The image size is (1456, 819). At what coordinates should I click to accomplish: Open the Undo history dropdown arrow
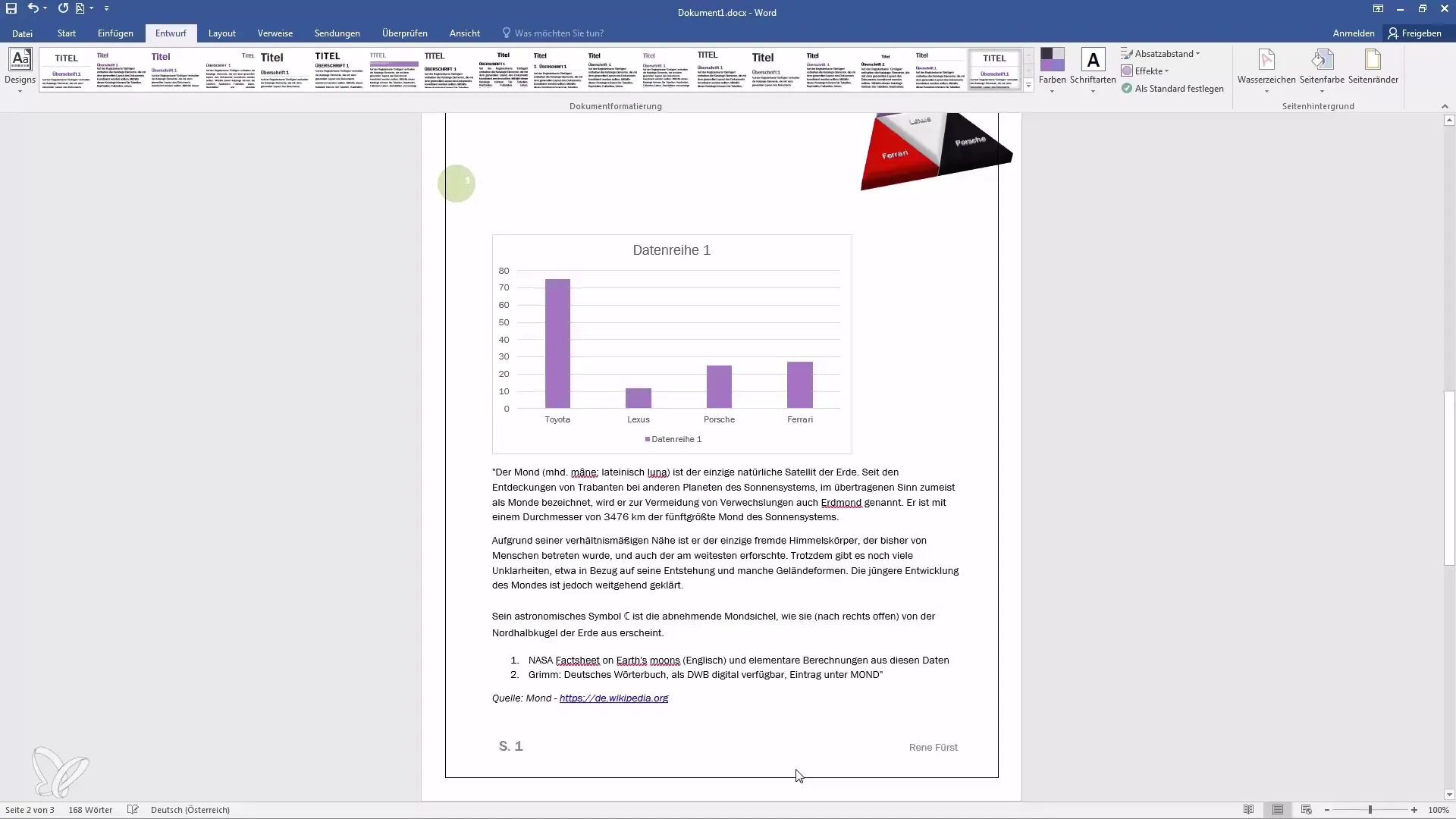(45, 8)
